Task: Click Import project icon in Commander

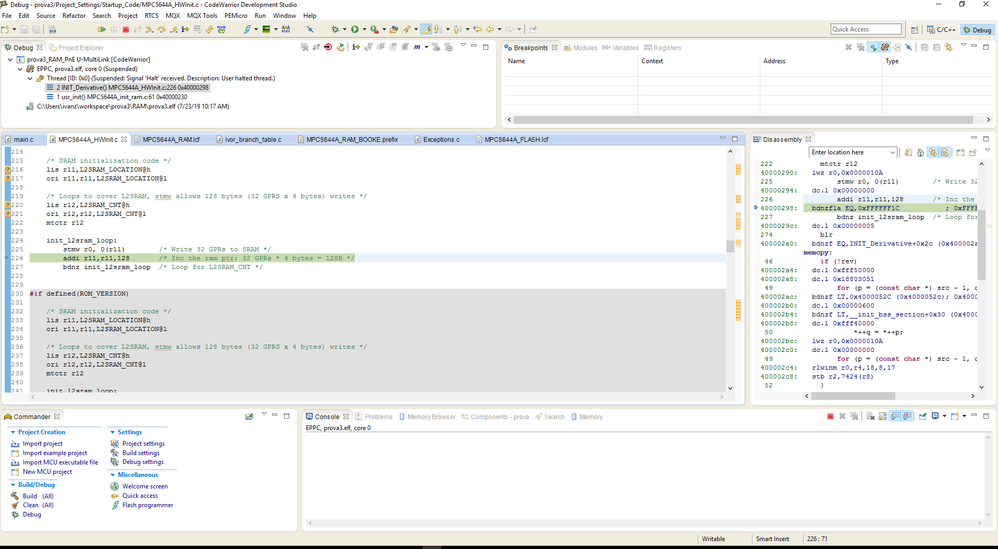Action: point(15,443)
